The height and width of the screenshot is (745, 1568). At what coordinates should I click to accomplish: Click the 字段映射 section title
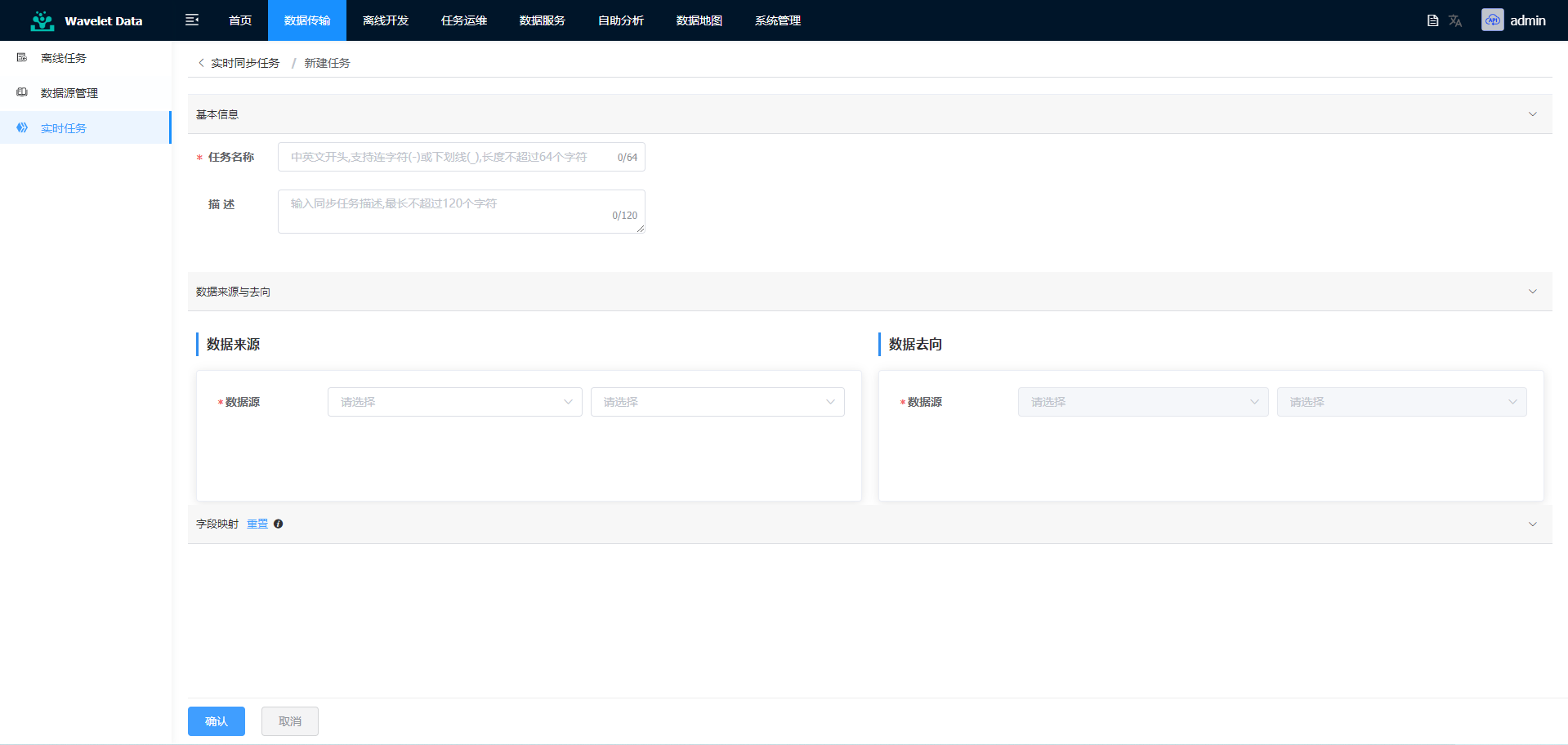(x=217, y=524)
